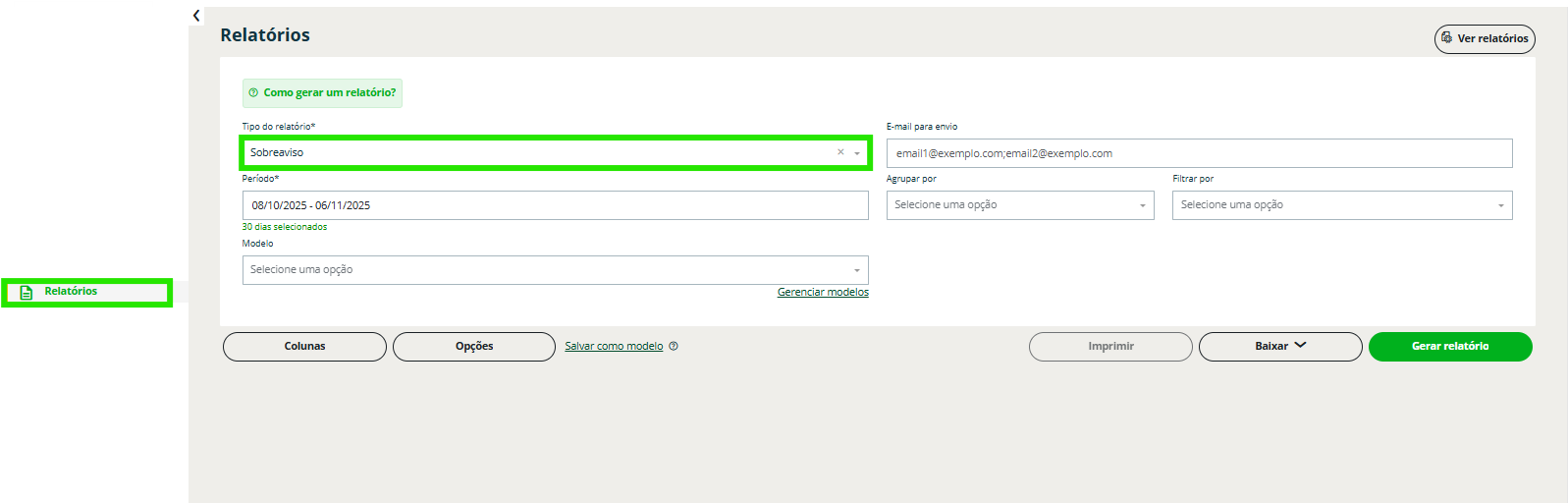Viewport: 1568px width, 503px height.
Task: Expand the Baixar download options
Action: click(1279, 347)
